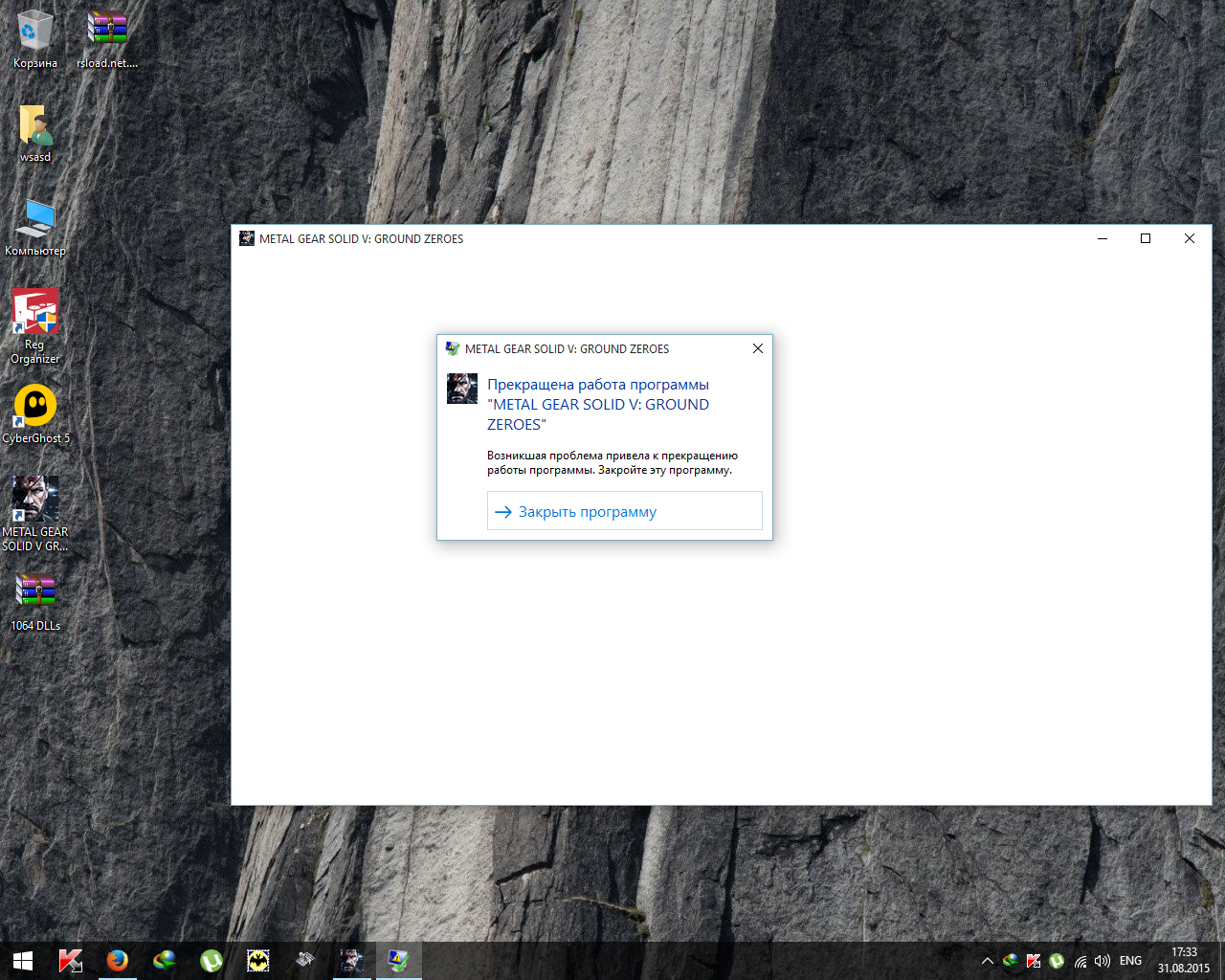Select the Reg Organizer shortcut
Screen dimensions: 1225x980
tap(35, 327)
